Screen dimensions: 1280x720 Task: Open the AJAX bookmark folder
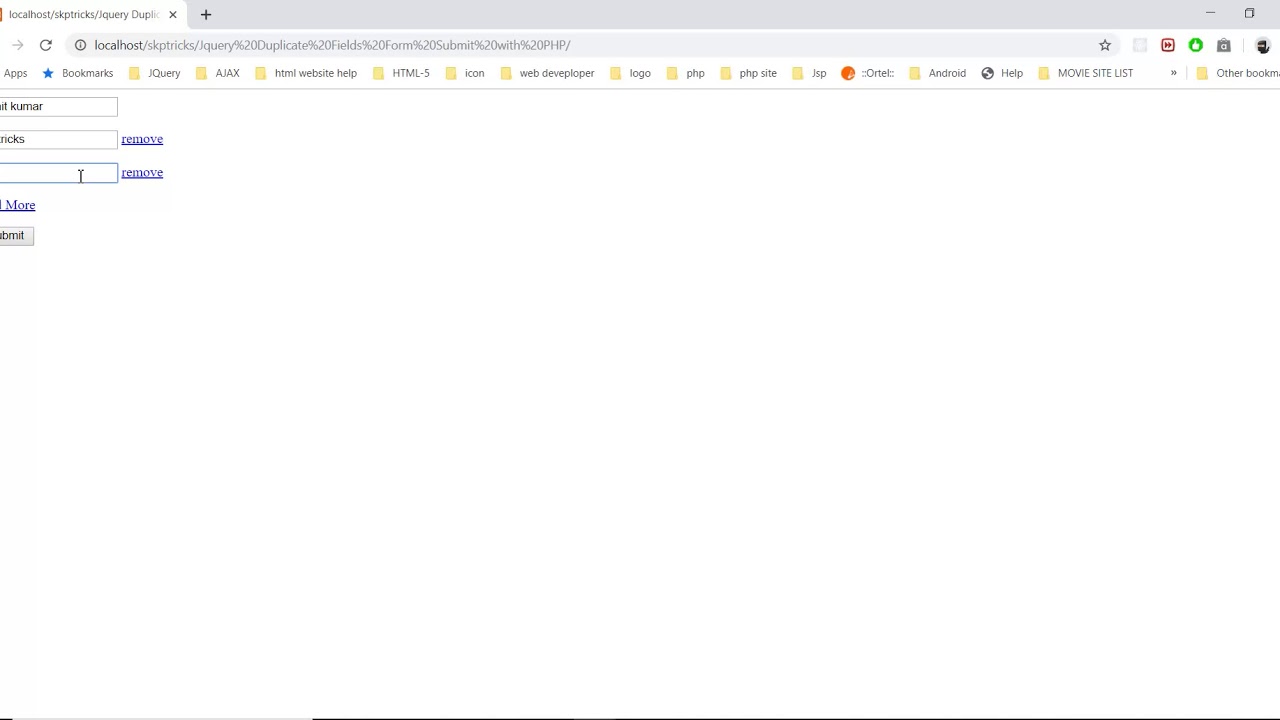click(x=218, y=73)
